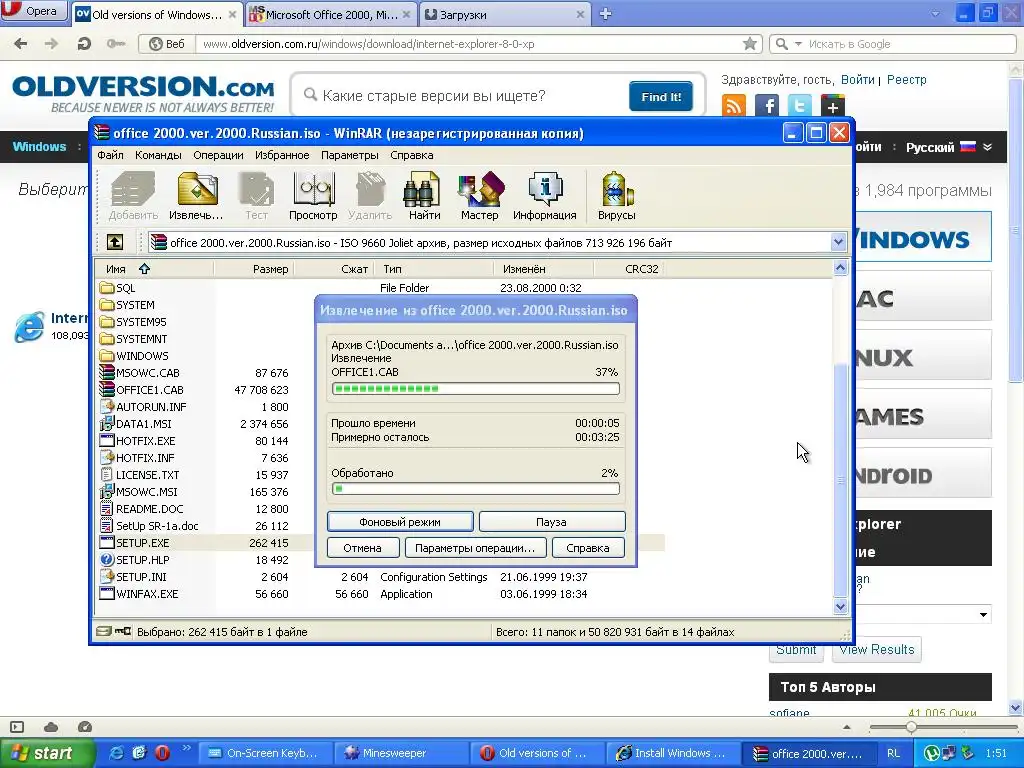Click the Facebook icon on Oldversion site
The image size is (1024, 768).
[x=767, y=105]
